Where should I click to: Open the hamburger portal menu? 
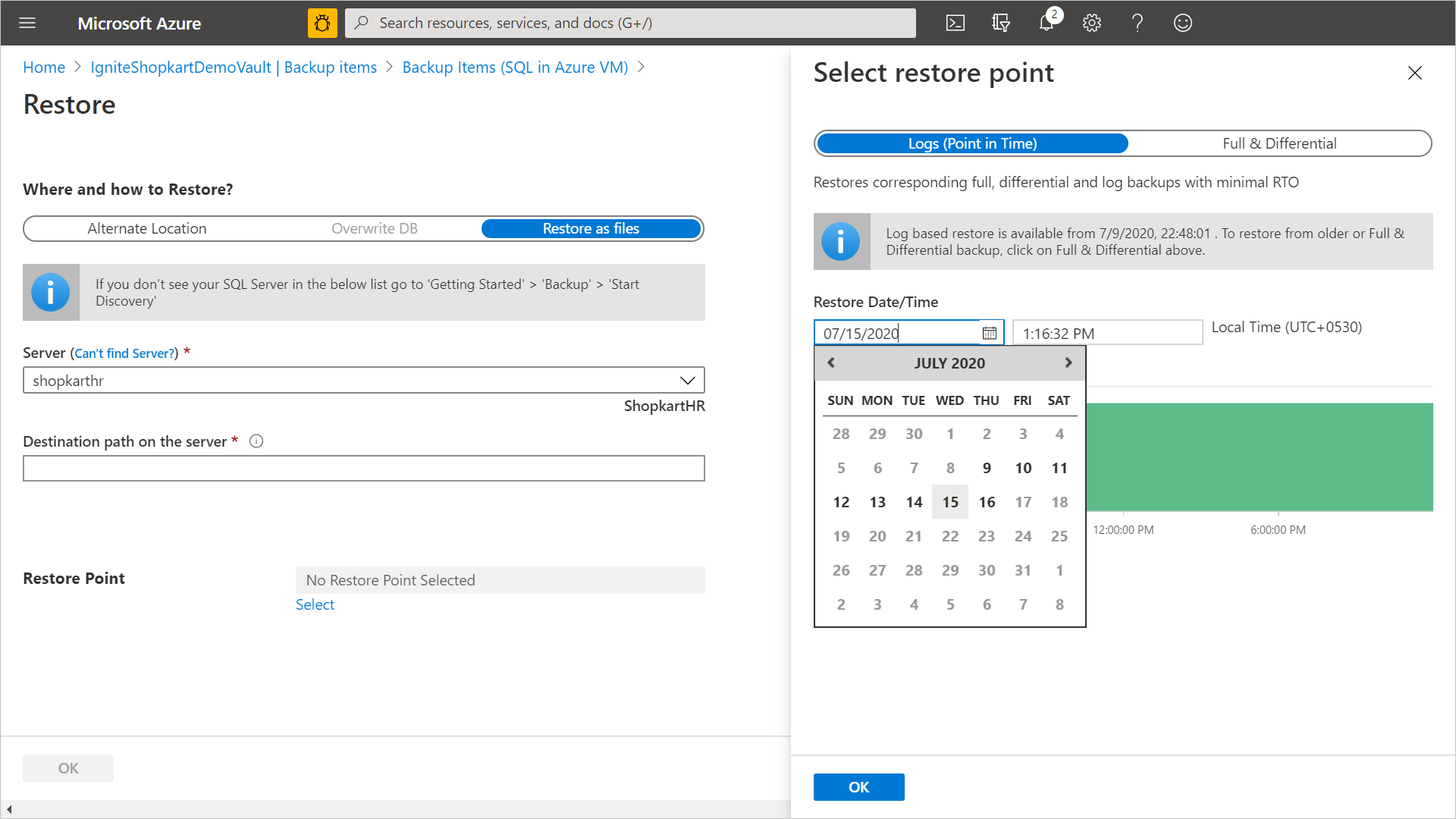click(x=27, y=23)
